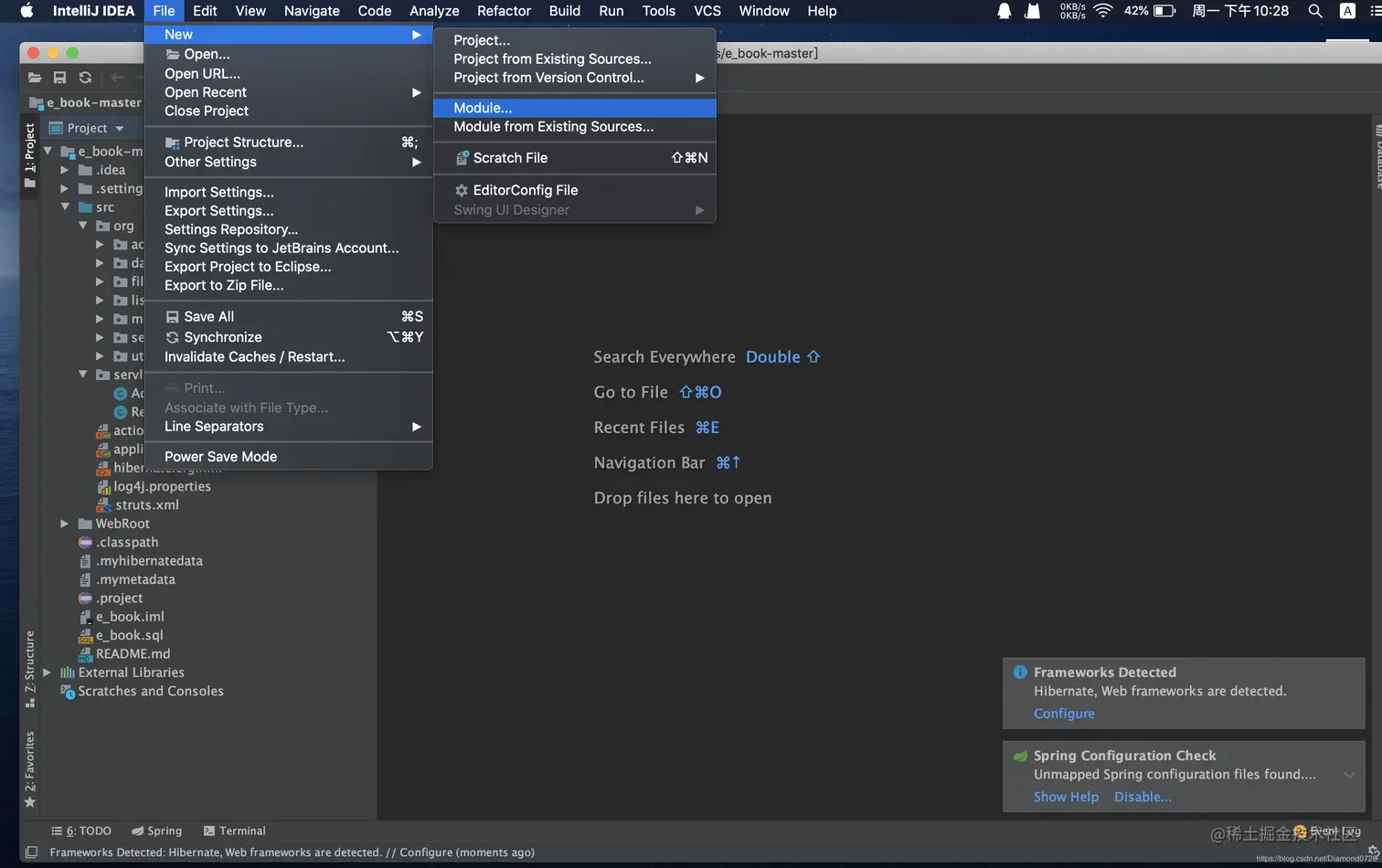Click the Open folder toolbar icon
1382x868 pixels.
[35, 78]
